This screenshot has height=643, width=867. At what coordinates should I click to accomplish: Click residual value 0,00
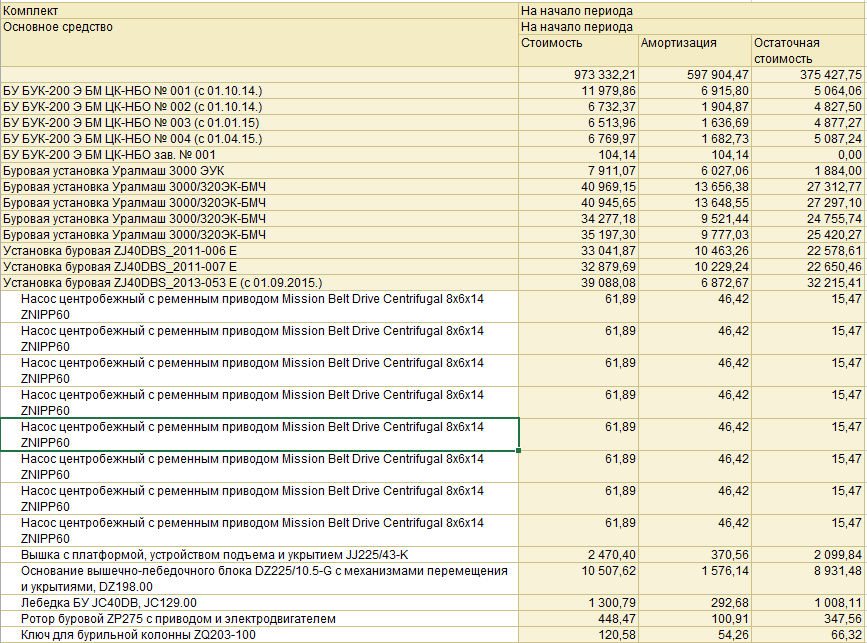coord(809,155)
